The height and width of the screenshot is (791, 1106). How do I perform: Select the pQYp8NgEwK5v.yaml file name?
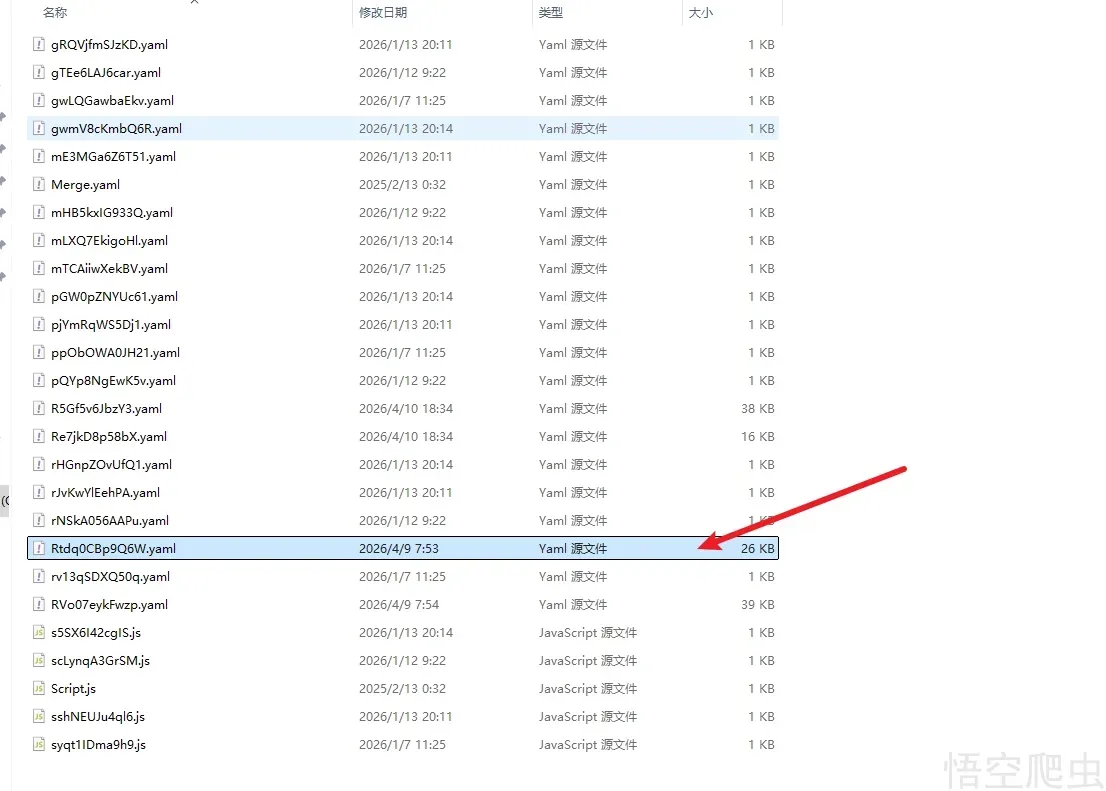tap(113, 380)
